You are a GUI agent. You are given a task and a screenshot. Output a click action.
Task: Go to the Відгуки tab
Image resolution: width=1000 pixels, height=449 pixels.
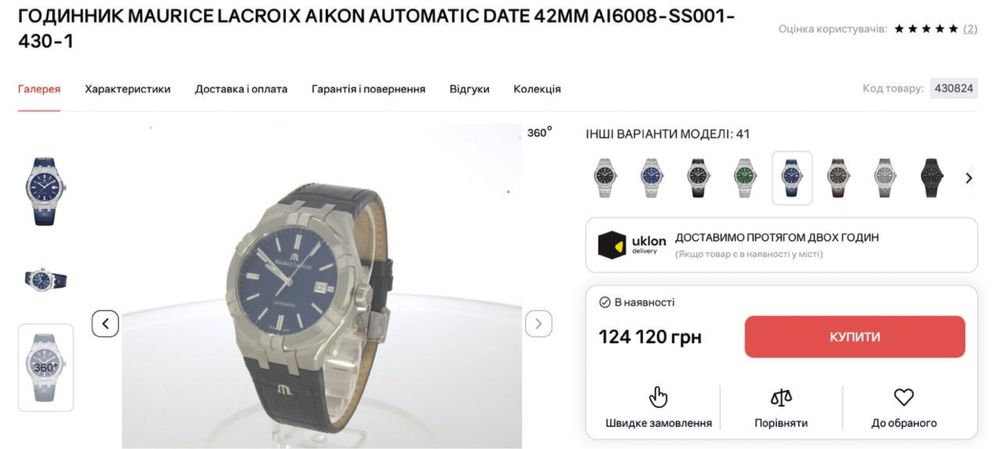[x=469, y=89]
